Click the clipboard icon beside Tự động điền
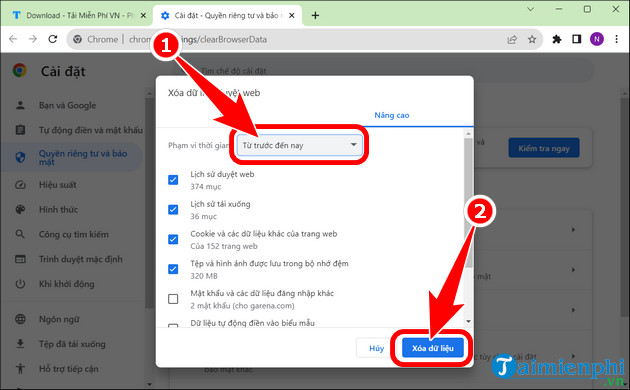This screenshot has height=390, width=630. (x=20, y=130)
